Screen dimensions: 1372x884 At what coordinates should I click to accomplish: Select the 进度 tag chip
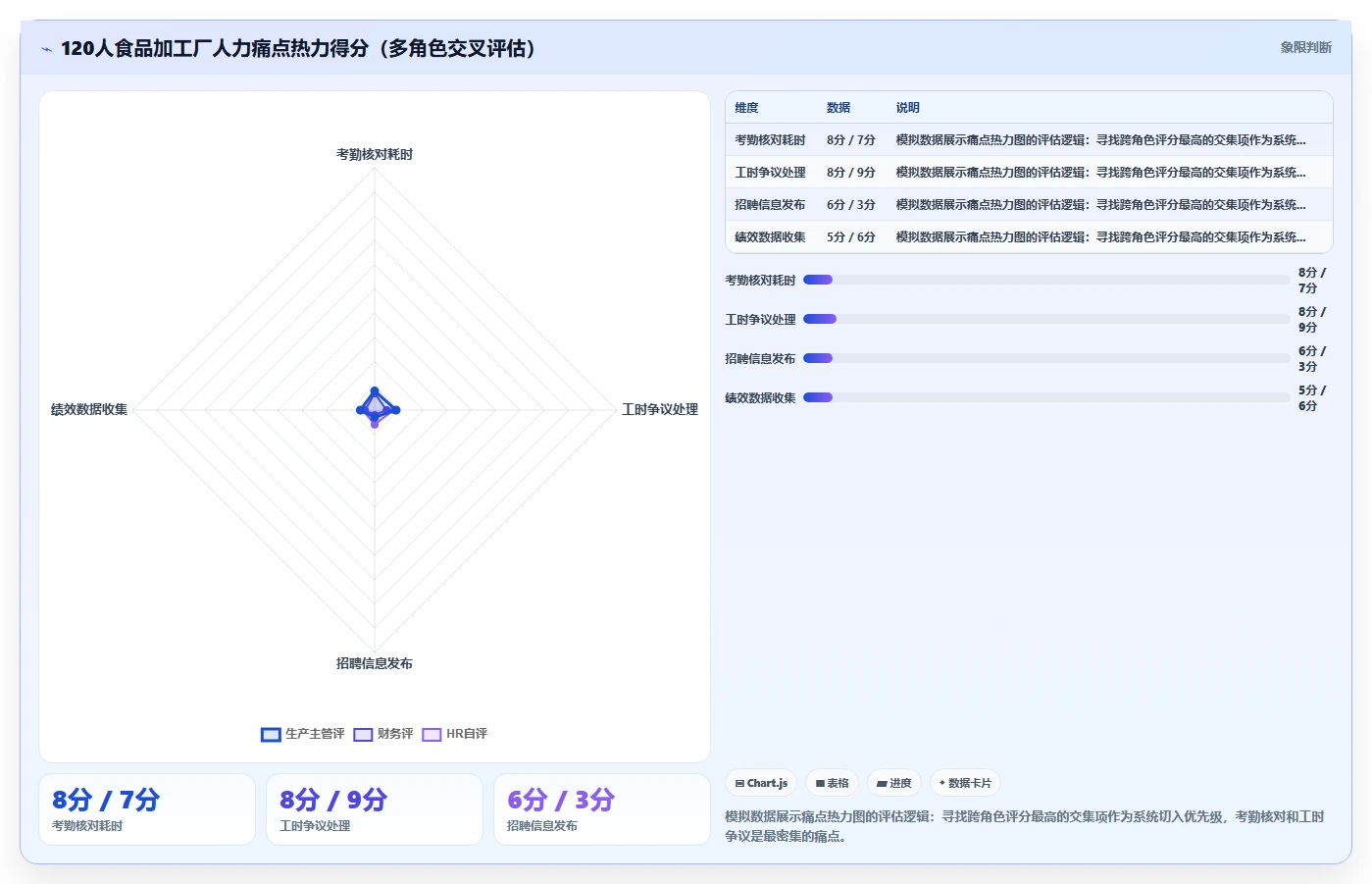[x=894, y=783]
